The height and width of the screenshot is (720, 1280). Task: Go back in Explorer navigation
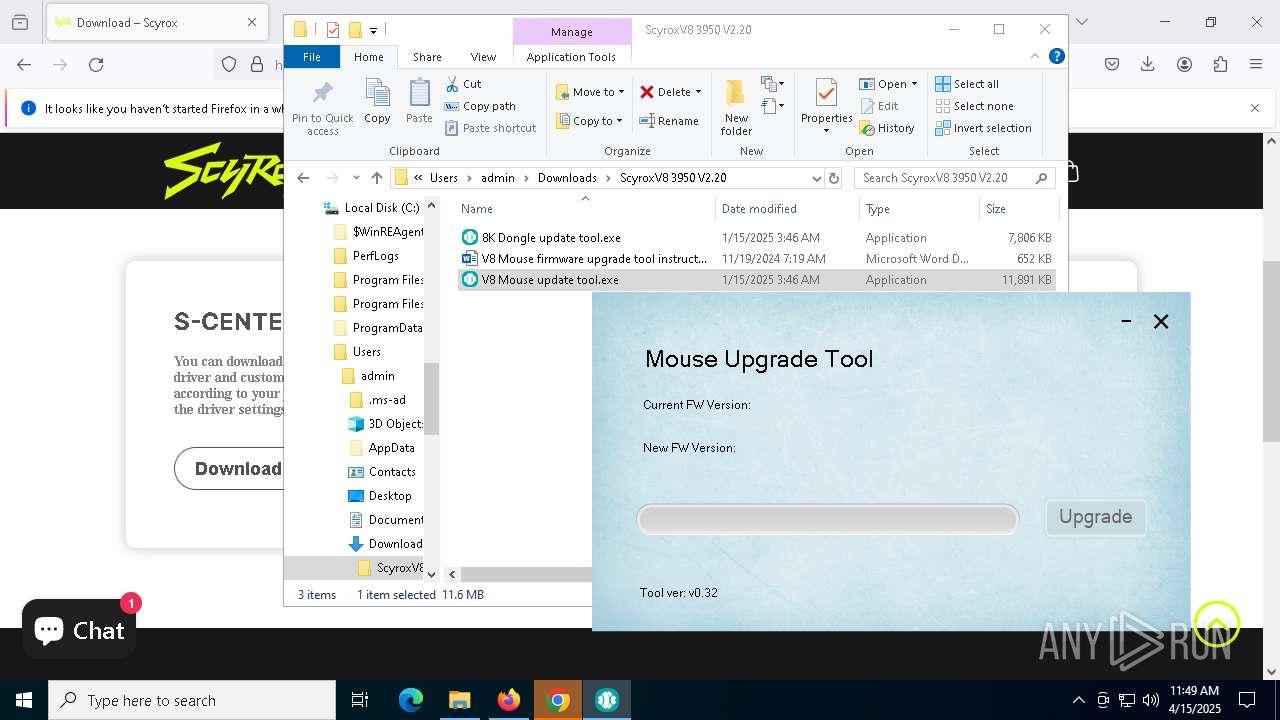point(303,178)
